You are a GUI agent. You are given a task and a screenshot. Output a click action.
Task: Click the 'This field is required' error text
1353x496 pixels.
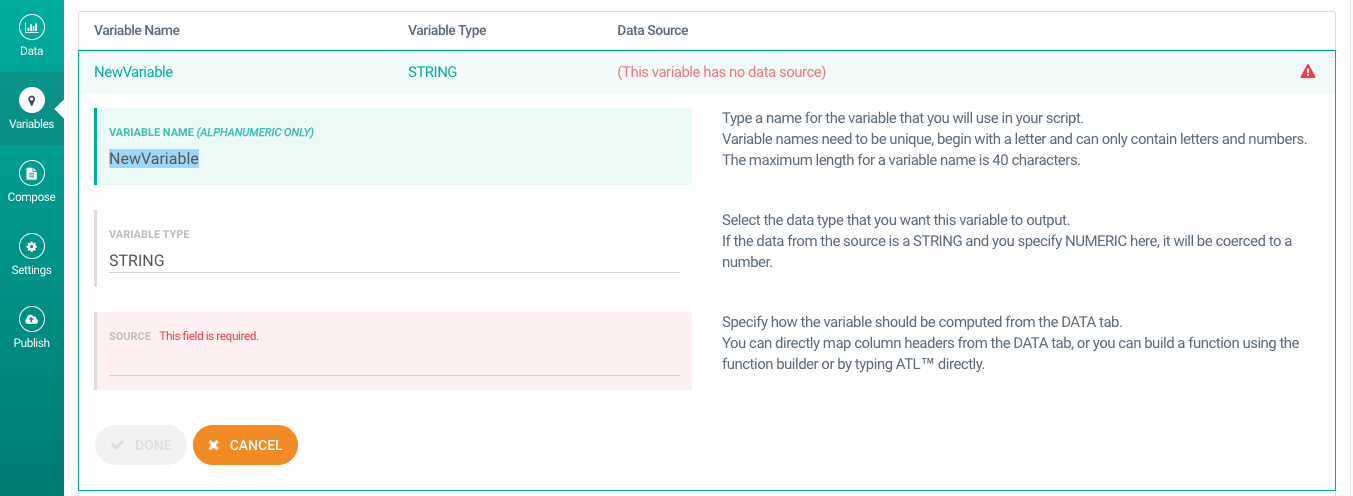[x=209, y=336]
